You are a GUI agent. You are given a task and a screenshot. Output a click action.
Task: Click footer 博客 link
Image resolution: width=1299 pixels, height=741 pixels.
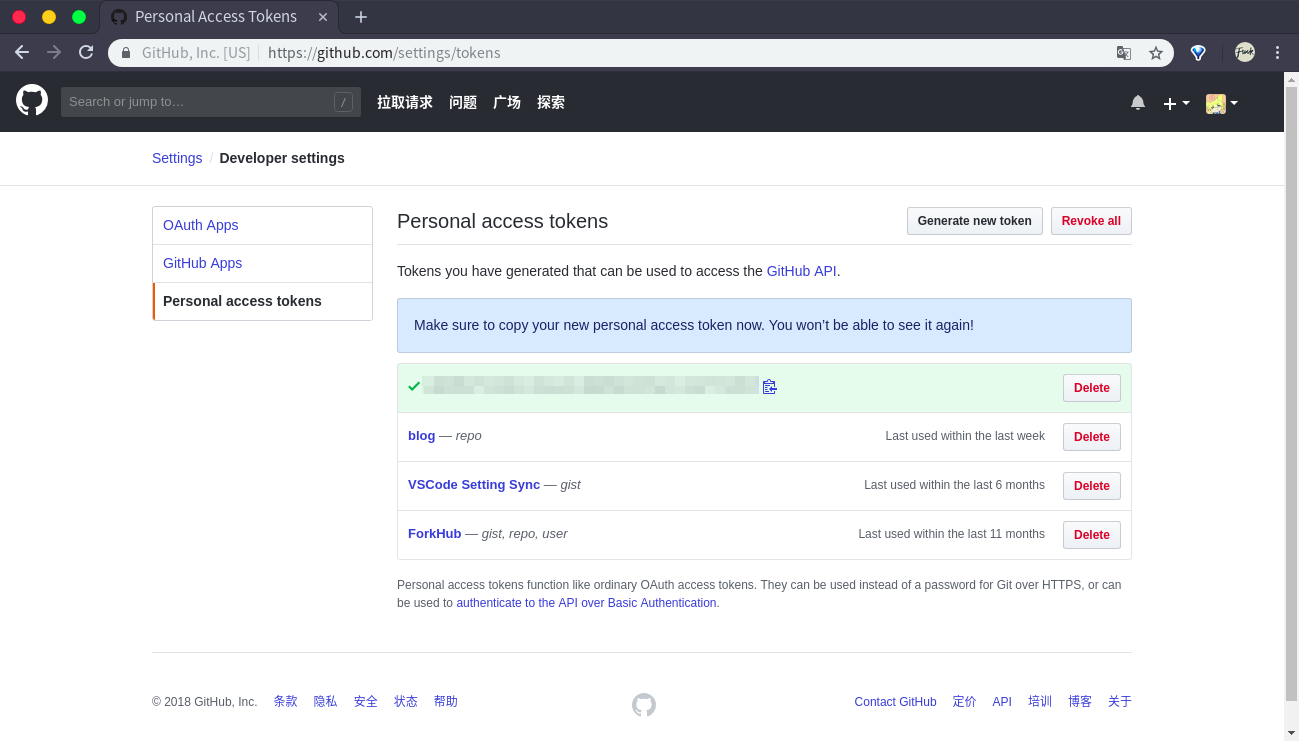coord(1080,702)
